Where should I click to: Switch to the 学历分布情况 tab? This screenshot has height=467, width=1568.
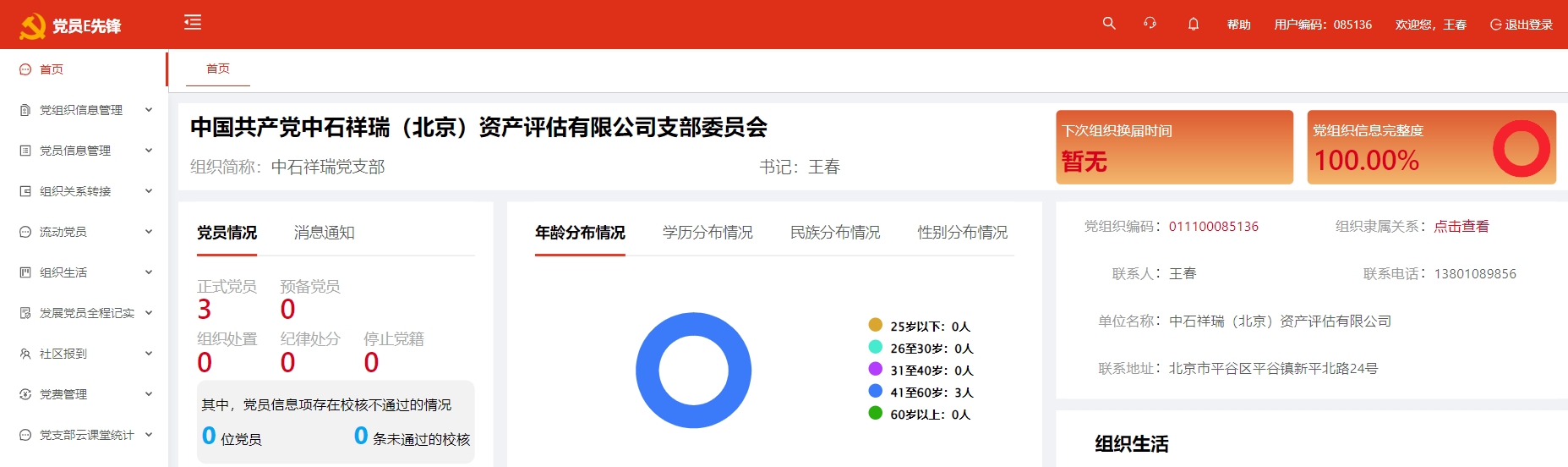click(708, 233)
